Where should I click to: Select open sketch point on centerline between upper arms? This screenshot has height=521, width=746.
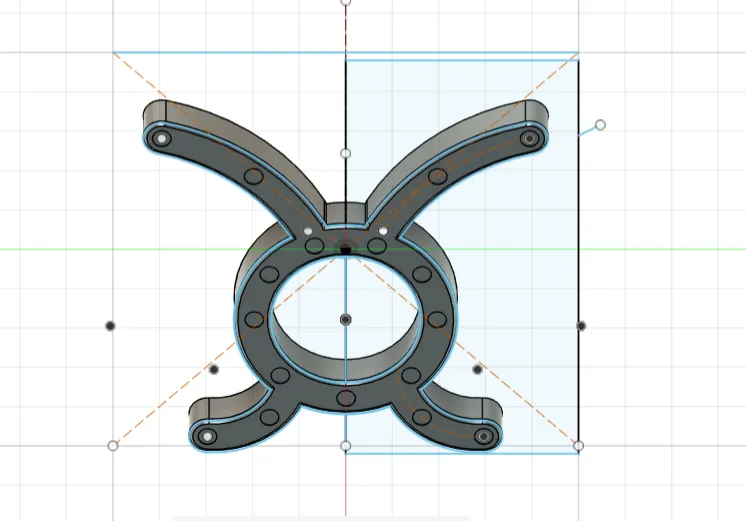[346, 153]
